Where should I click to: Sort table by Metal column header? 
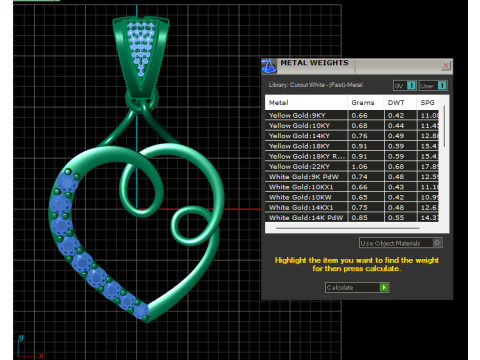[306, 103]
